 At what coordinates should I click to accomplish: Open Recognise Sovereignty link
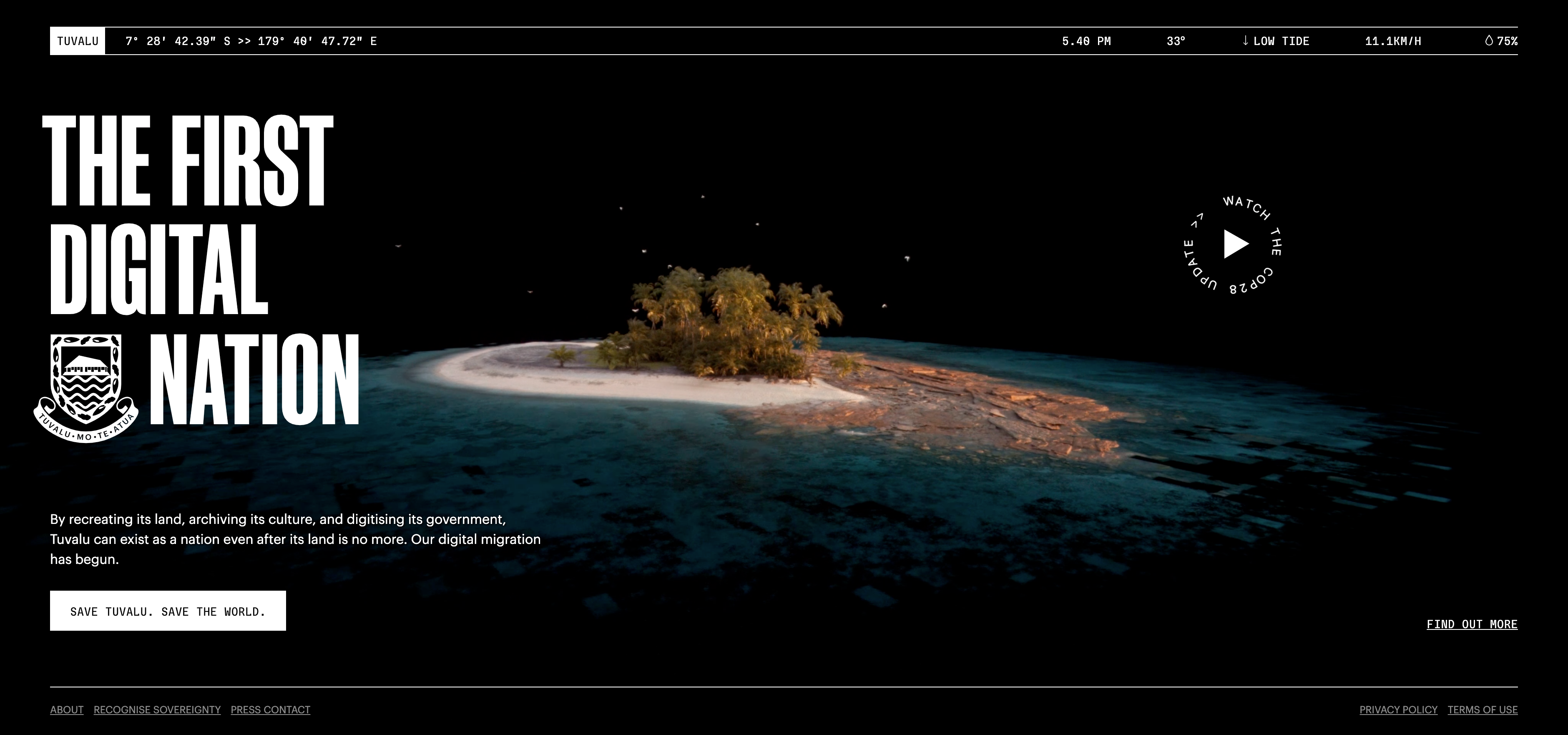[157, 710]
